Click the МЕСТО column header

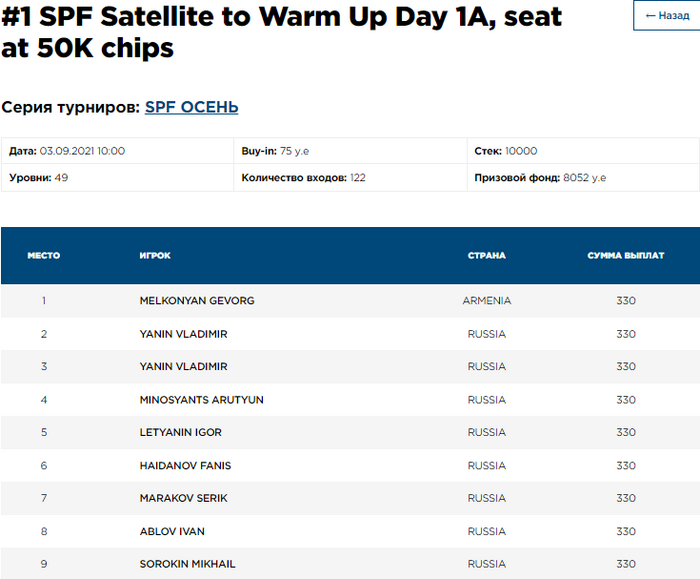[x=43, y=256]
